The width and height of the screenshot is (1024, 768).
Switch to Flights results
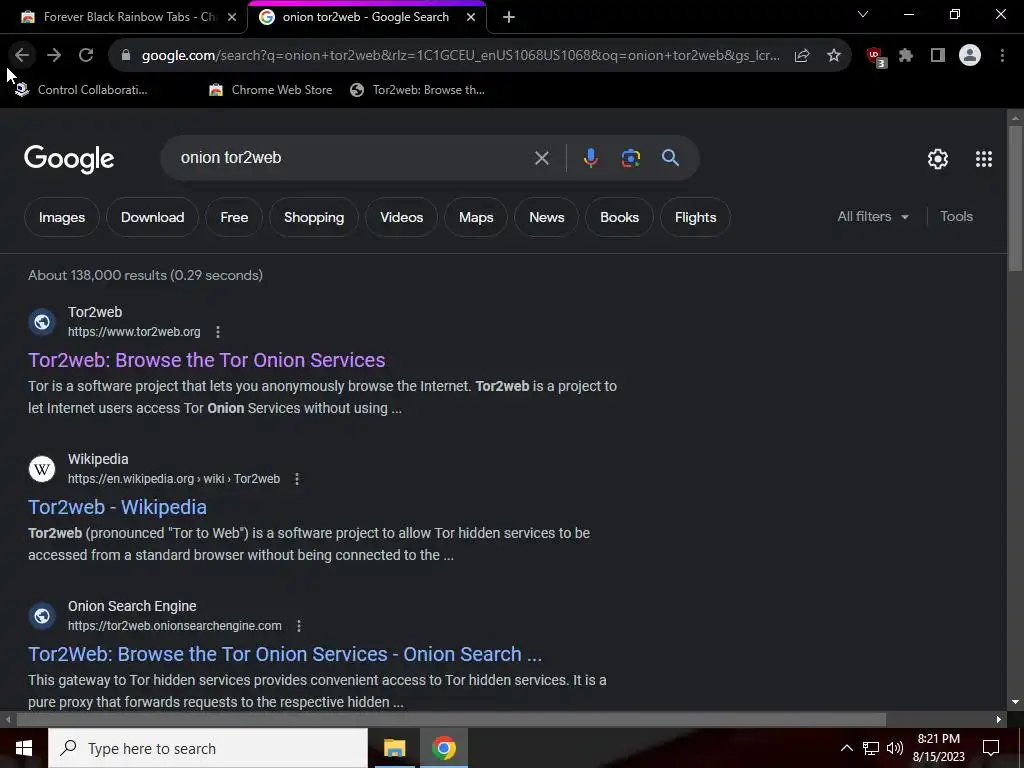[696, 217]
